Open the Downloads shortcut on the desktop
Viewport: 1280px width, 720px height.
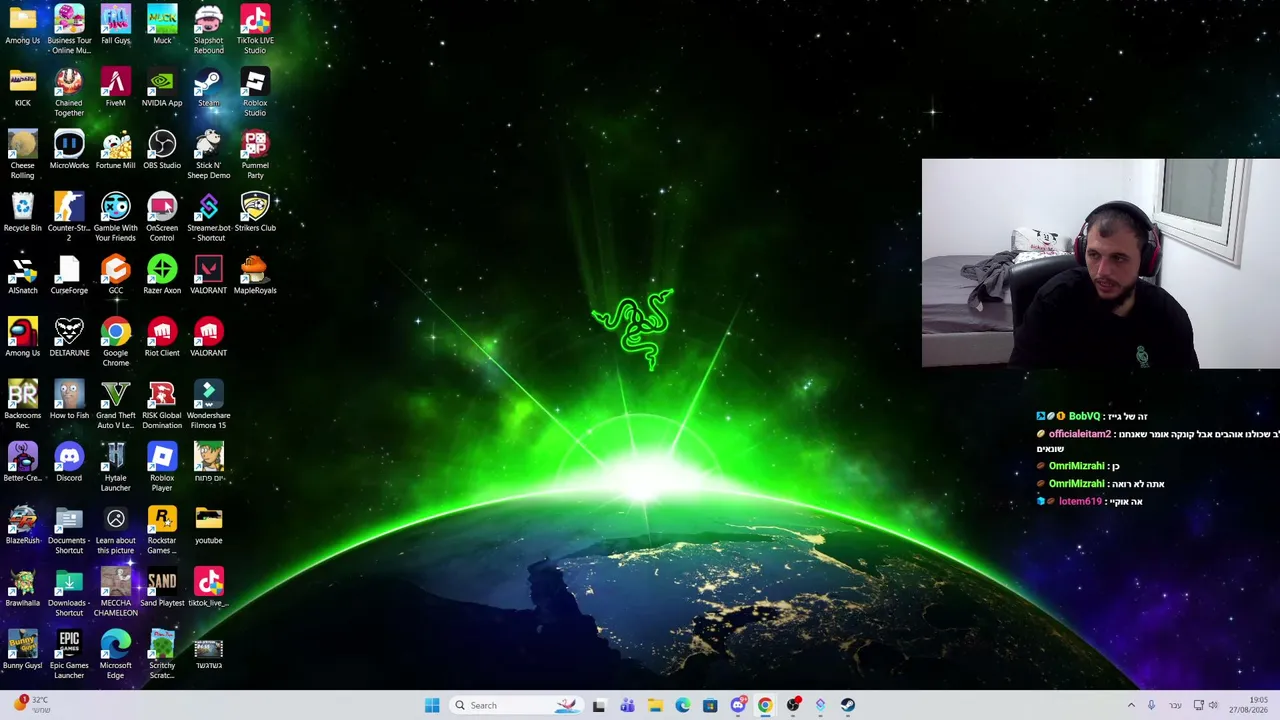point(69,592)
